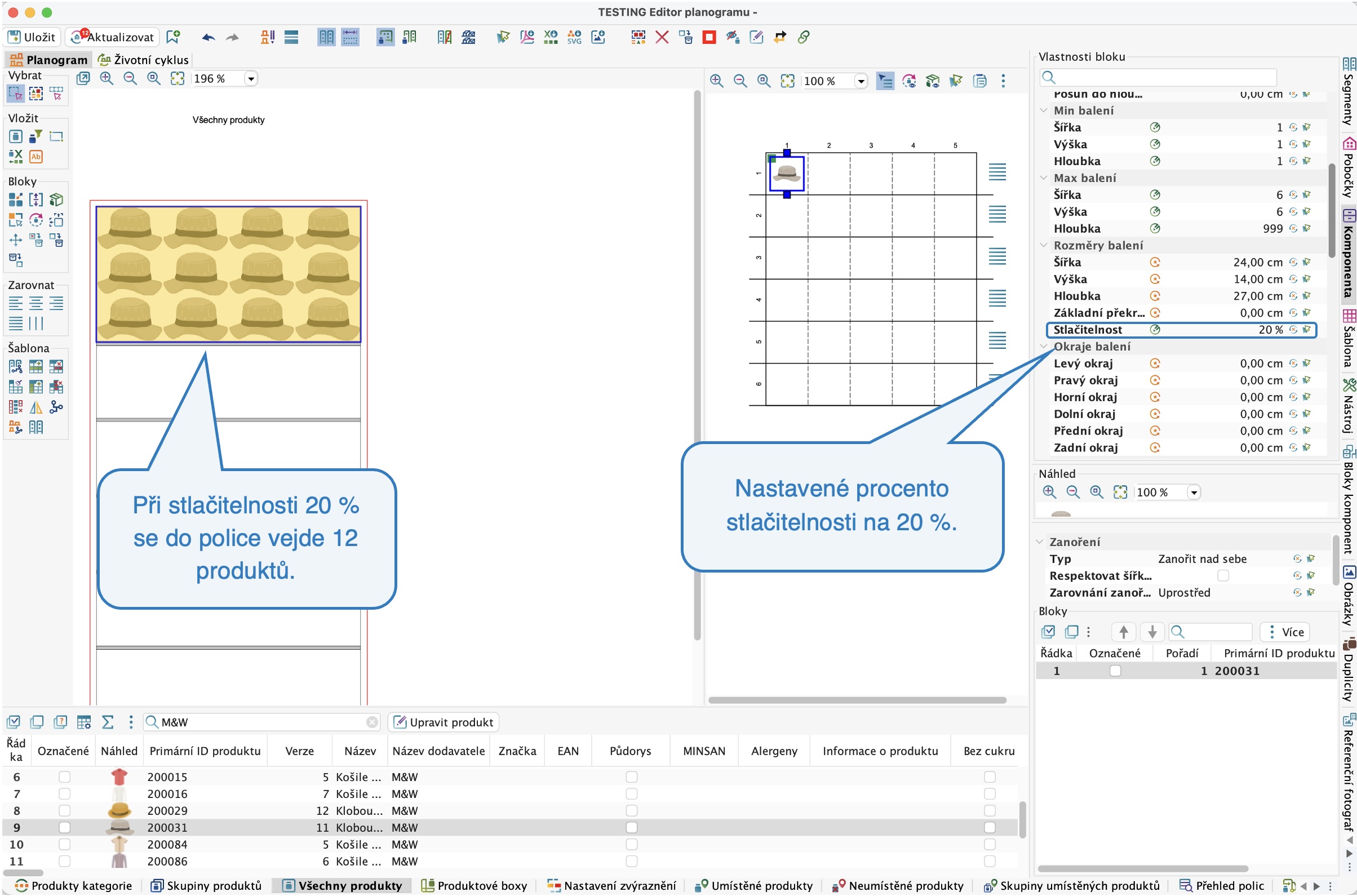Open the Šablona side panel tab
This screenshot has height=896, width=1357.
(1349, 338)
